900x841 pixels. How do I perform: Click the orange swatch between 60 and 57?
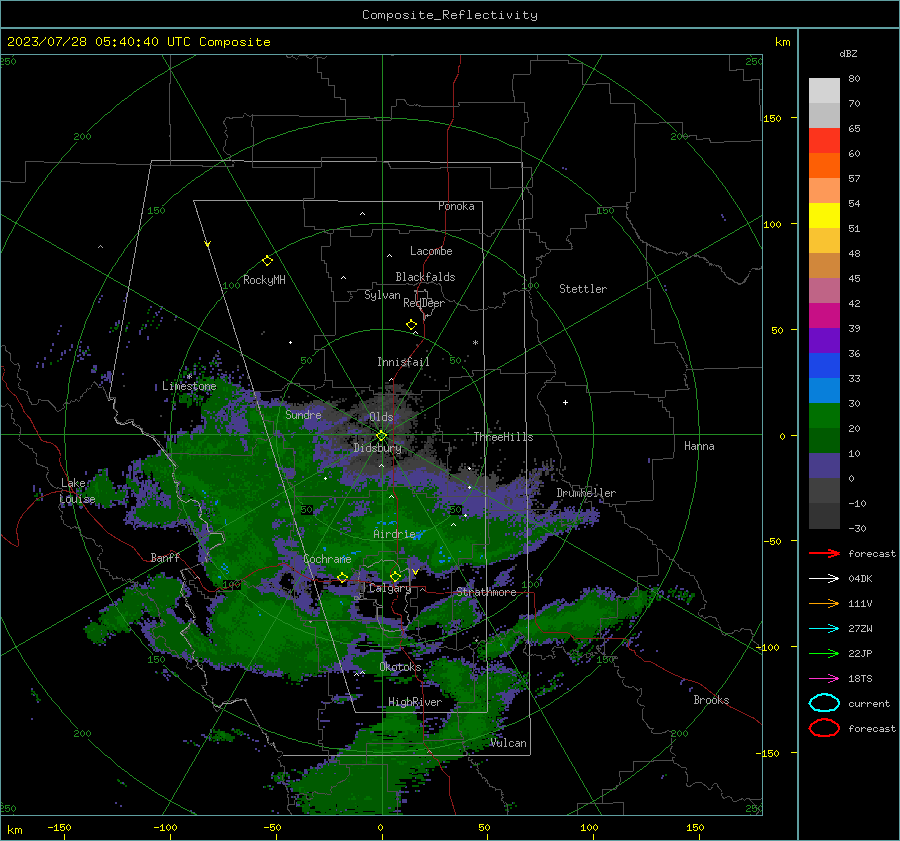(824, 165)
